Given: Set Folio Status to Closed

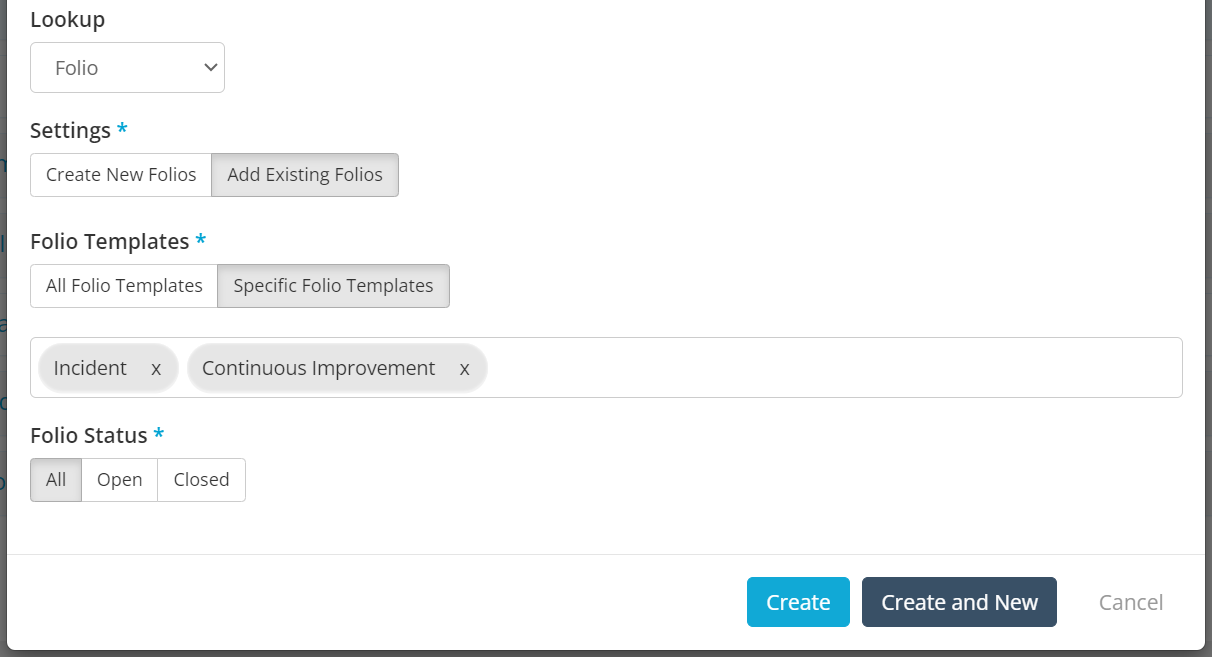Looking at the screenshot, I should tap(201, 480).
